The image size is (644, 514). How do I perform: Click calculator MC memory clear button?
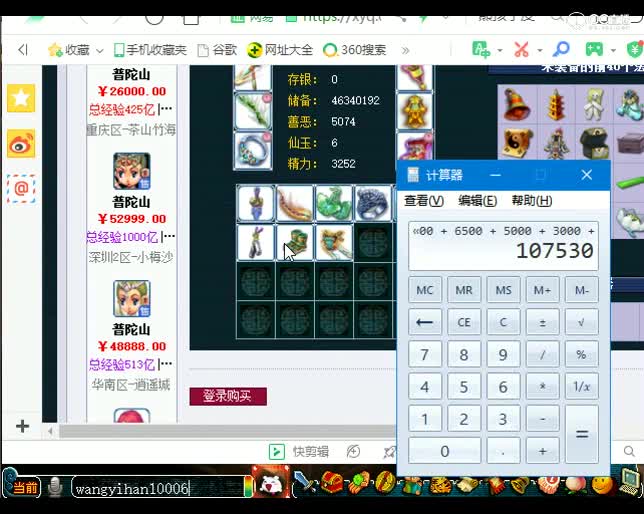click(425, 290)
